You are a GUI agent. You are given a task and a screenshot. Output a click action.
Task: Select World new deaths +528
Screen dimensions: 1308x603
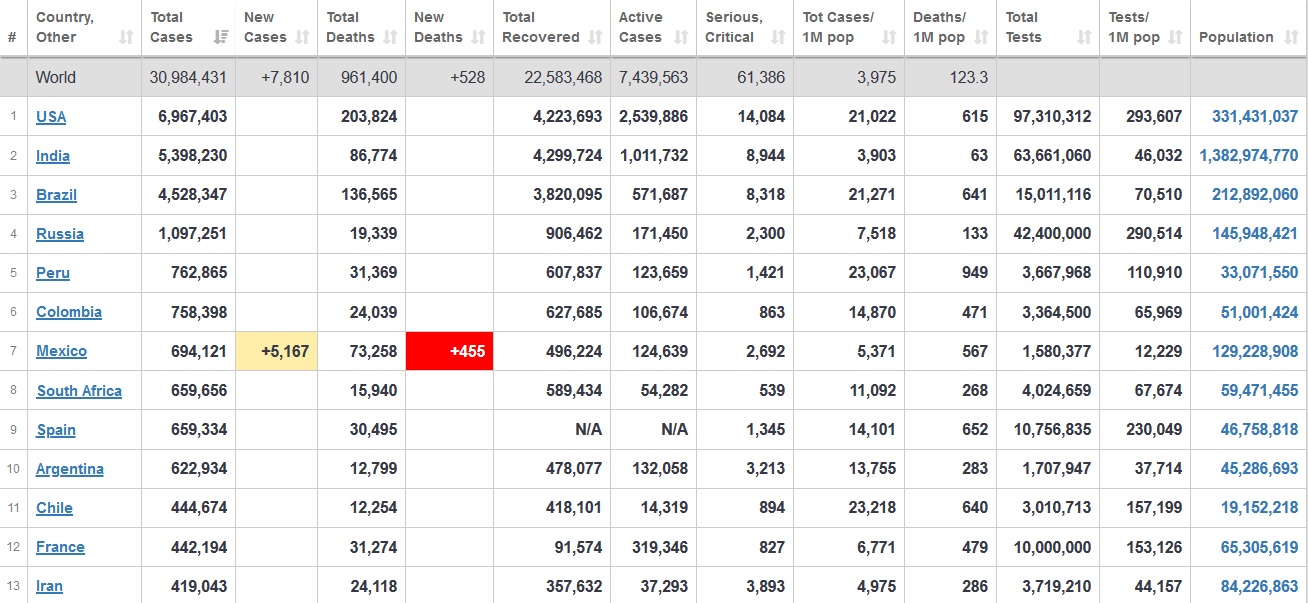point(467,77)
